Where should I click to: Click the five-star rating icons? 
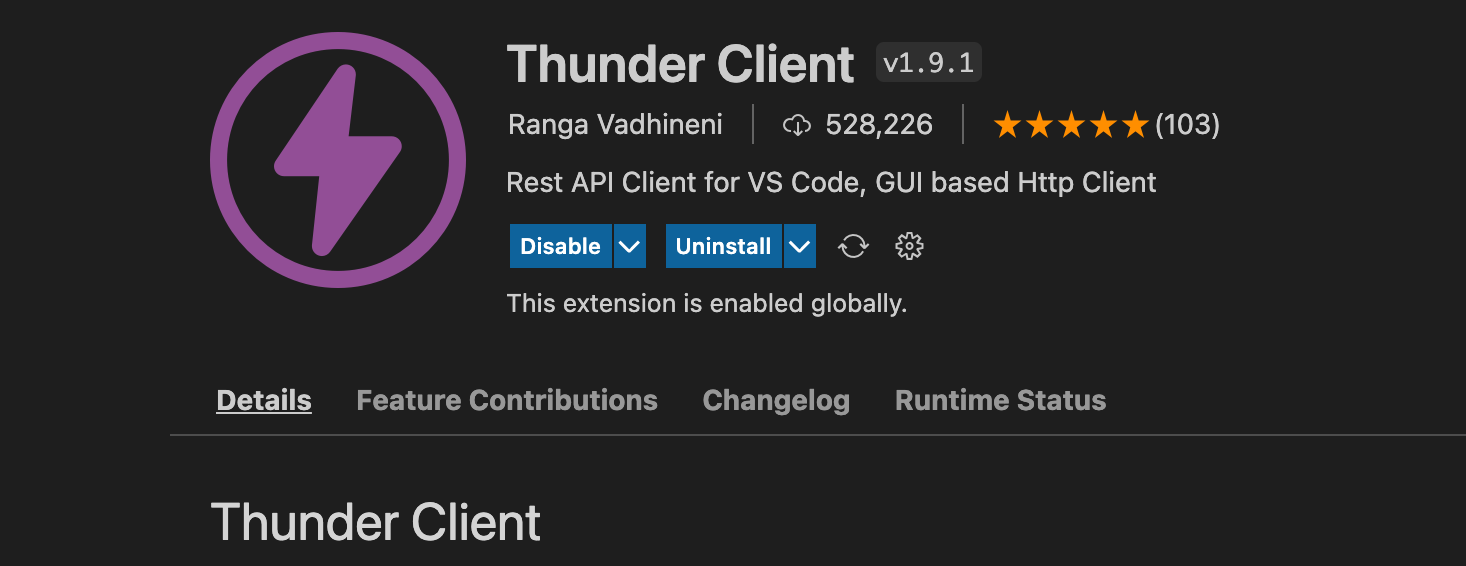(x=1070, y=125)
